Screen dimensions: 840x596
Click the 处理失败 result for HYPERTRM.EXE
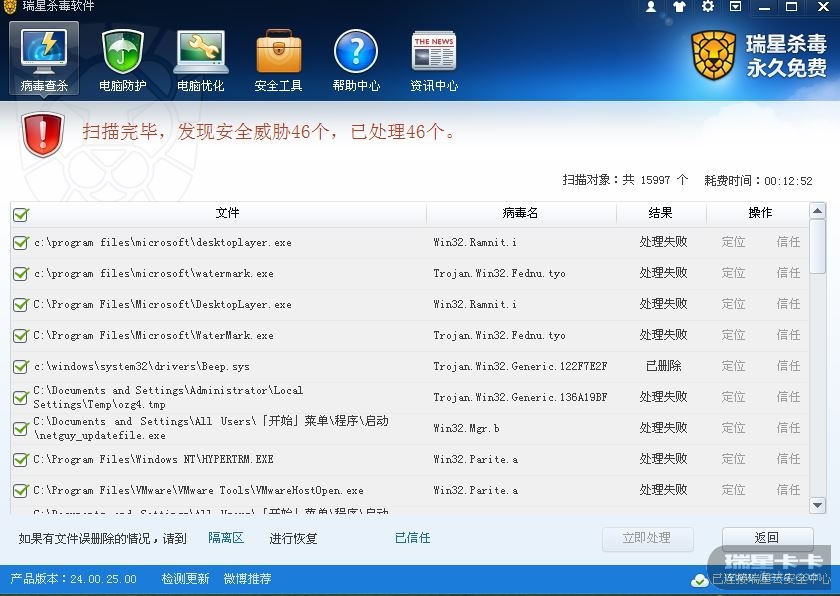664,459
